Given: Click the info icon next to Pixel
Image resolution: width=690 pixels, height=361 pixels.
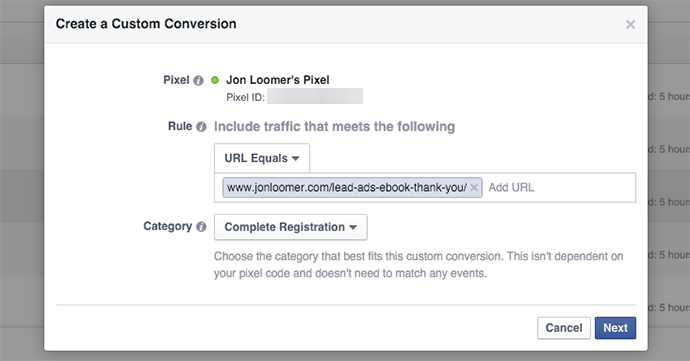Looking at the screenshot, I should (x=198, y=81).
